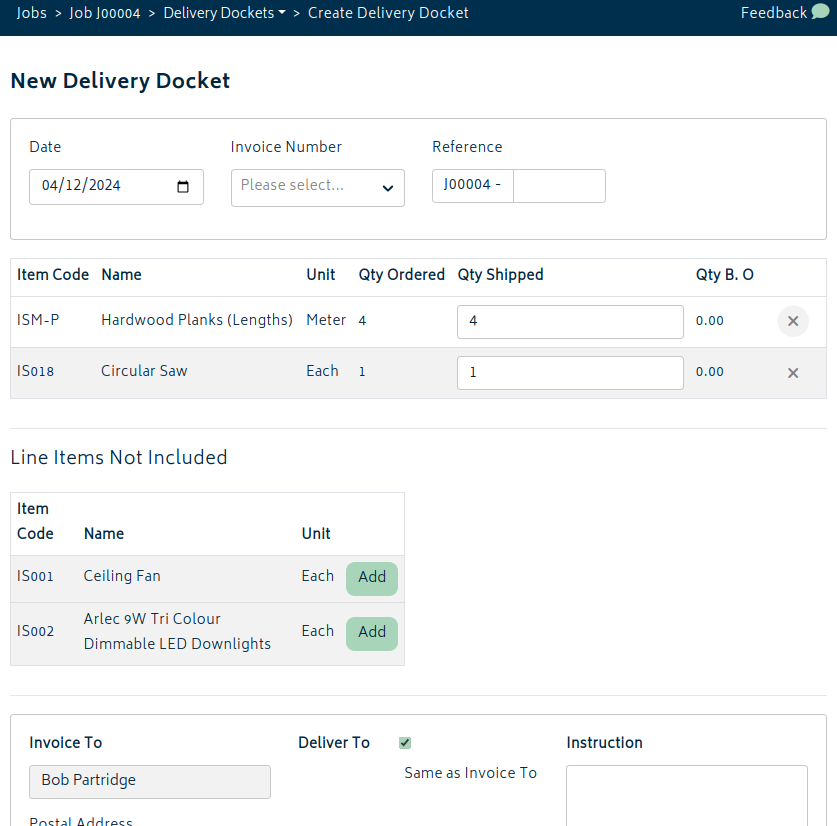This screenshot has height=826, width=837.
Task: Click the Reference suffix input field
Action: tap(559, 186)
